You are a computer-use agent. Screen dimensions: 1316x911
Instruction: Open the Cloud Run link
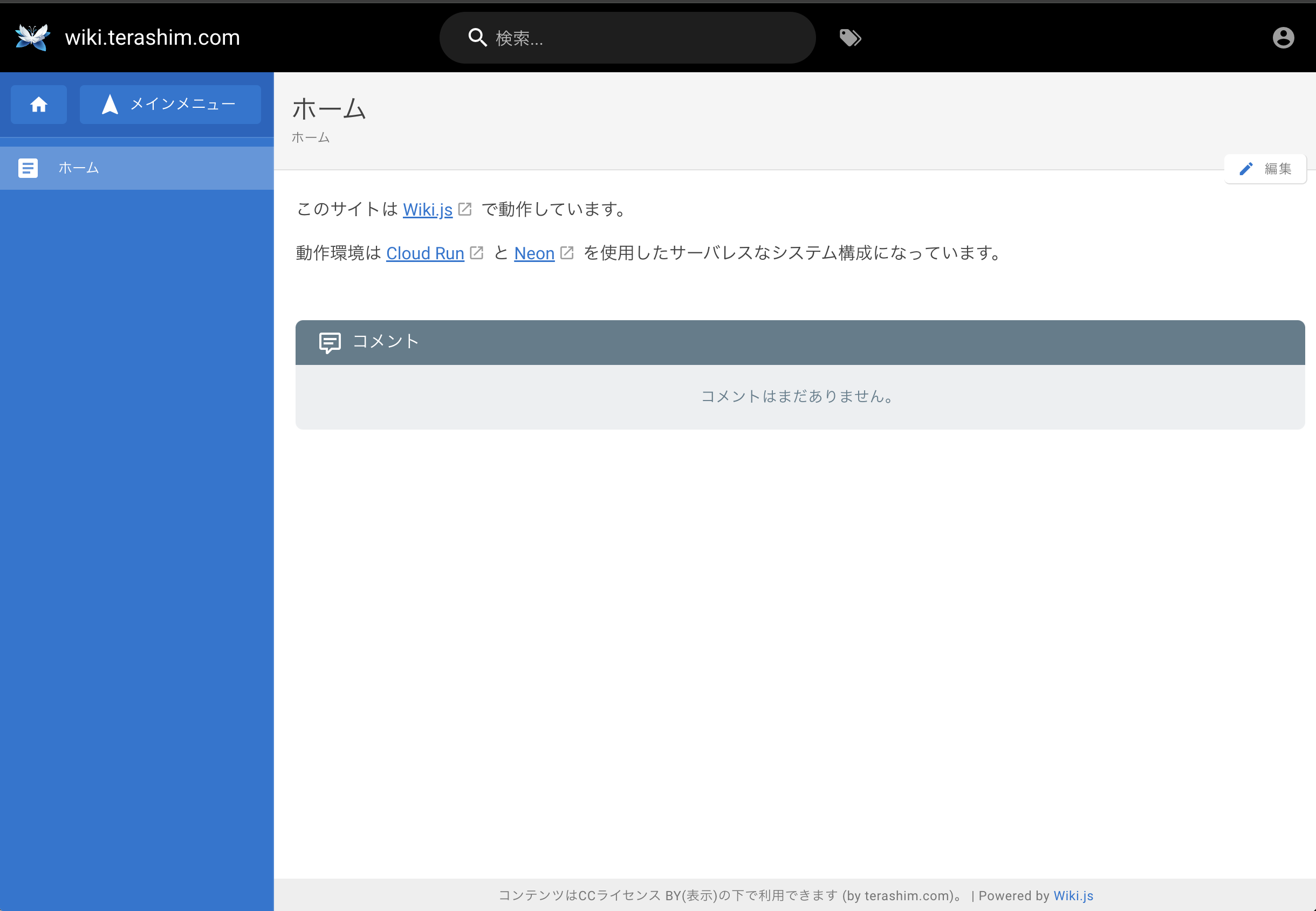tap(425, 253)
